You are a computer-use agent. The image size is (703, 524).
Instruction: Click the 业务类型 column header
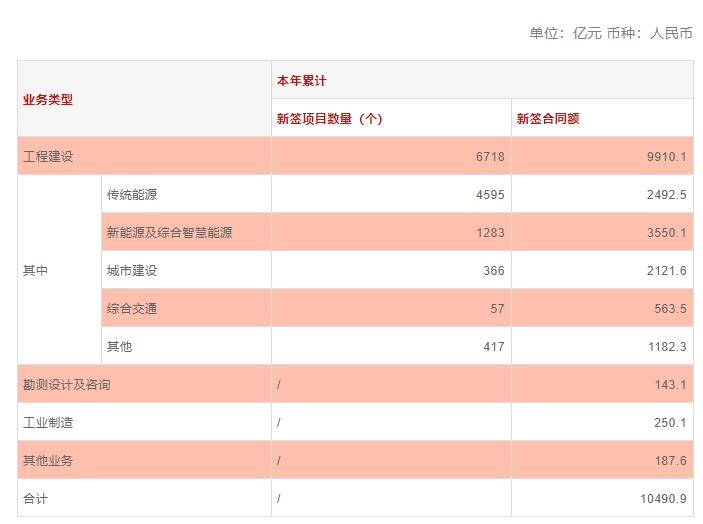[48, 100]
